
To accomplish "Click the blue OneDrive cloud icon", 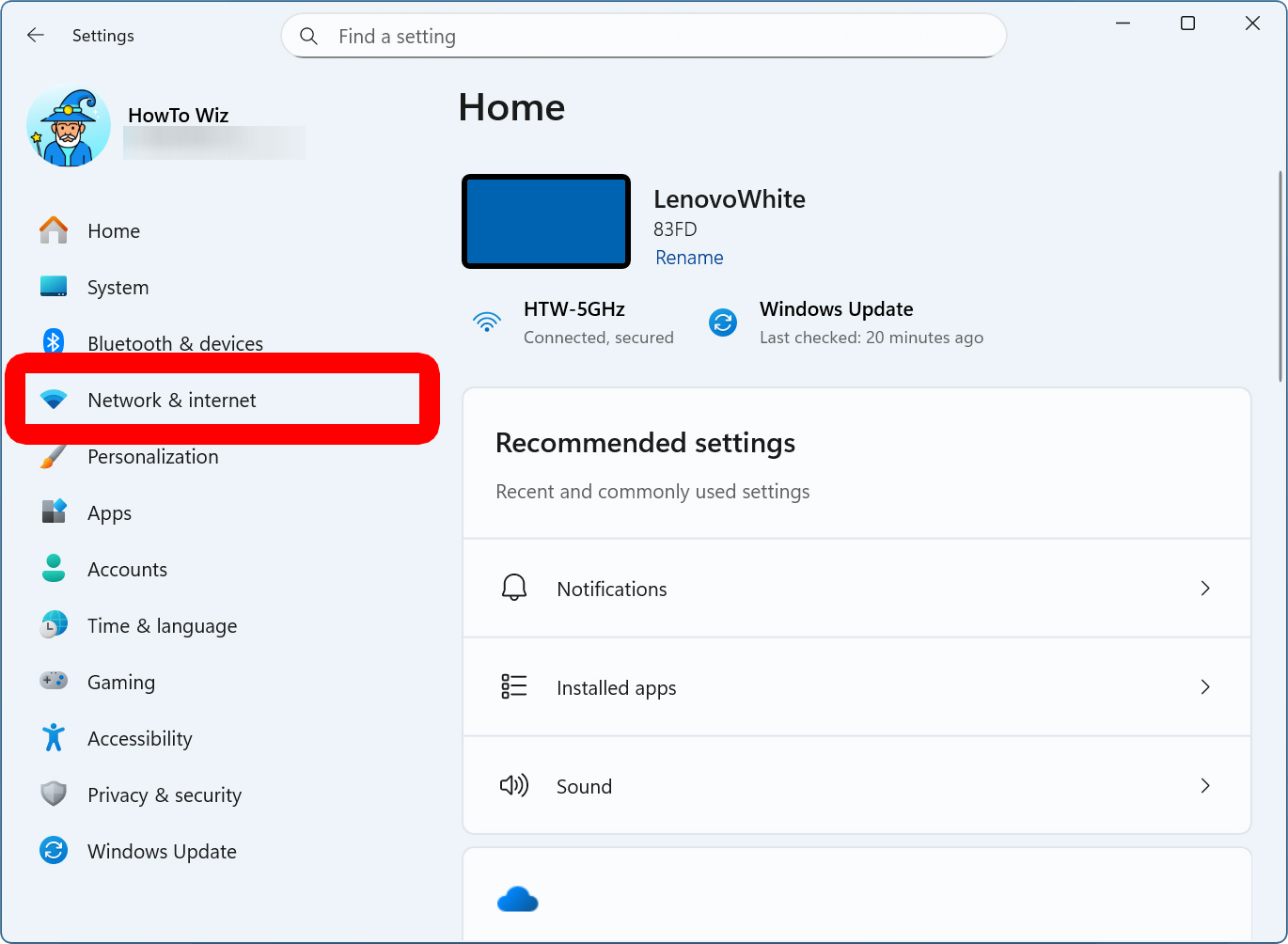I will [517, 900].
